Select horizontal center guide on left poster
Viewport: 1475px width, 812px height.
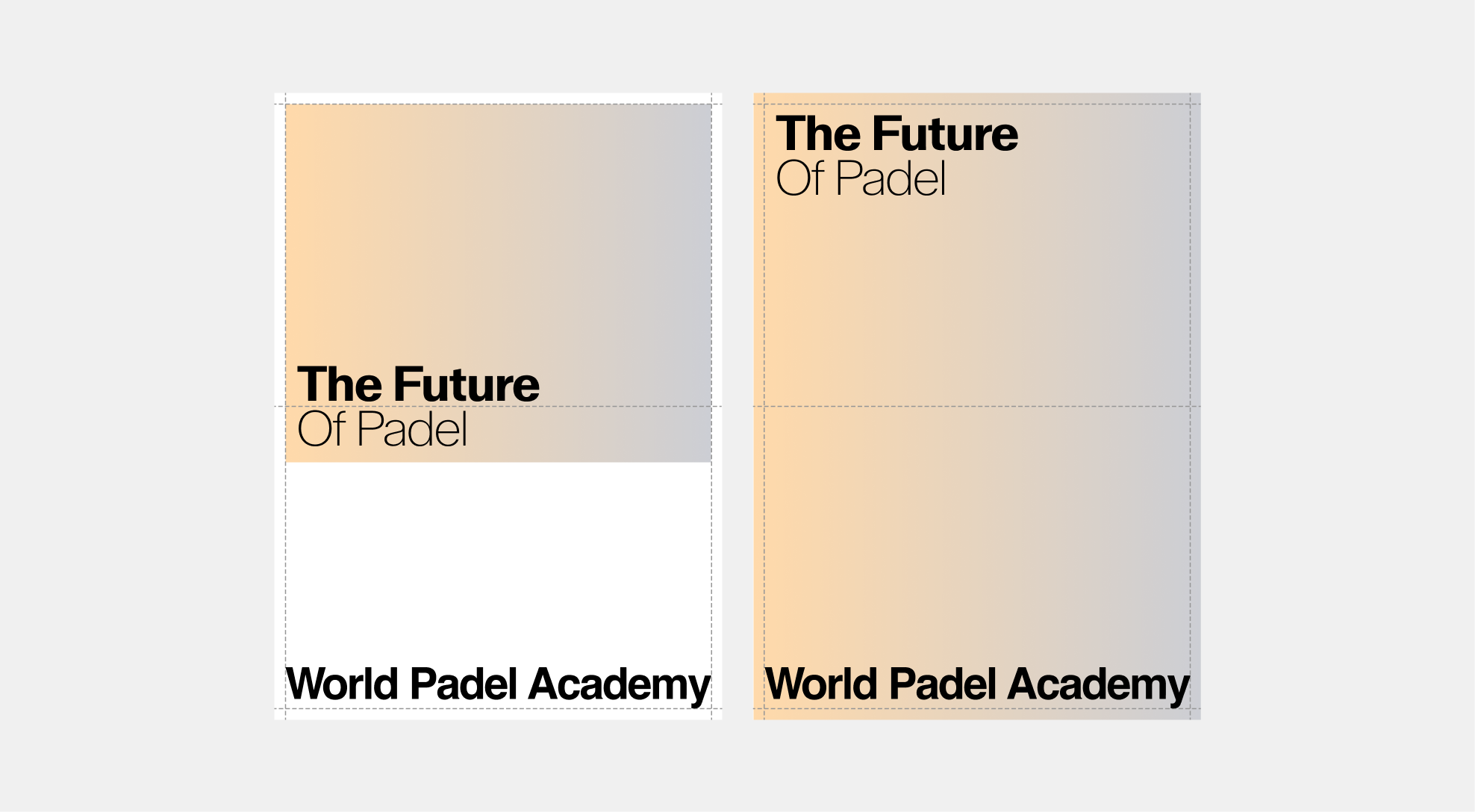tap(597, 406)
